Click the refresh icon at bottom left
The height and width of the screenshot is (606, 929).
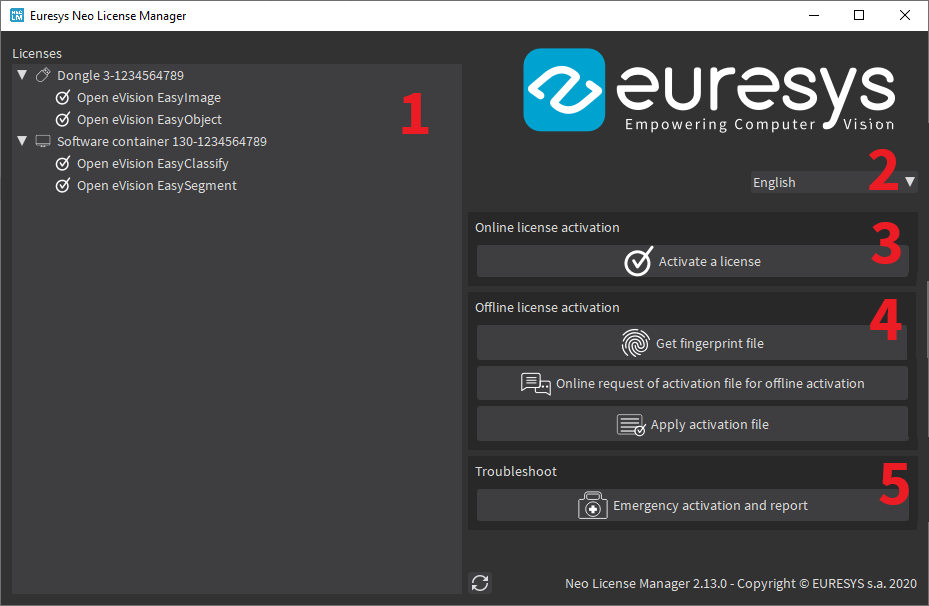tap(479, 583)
